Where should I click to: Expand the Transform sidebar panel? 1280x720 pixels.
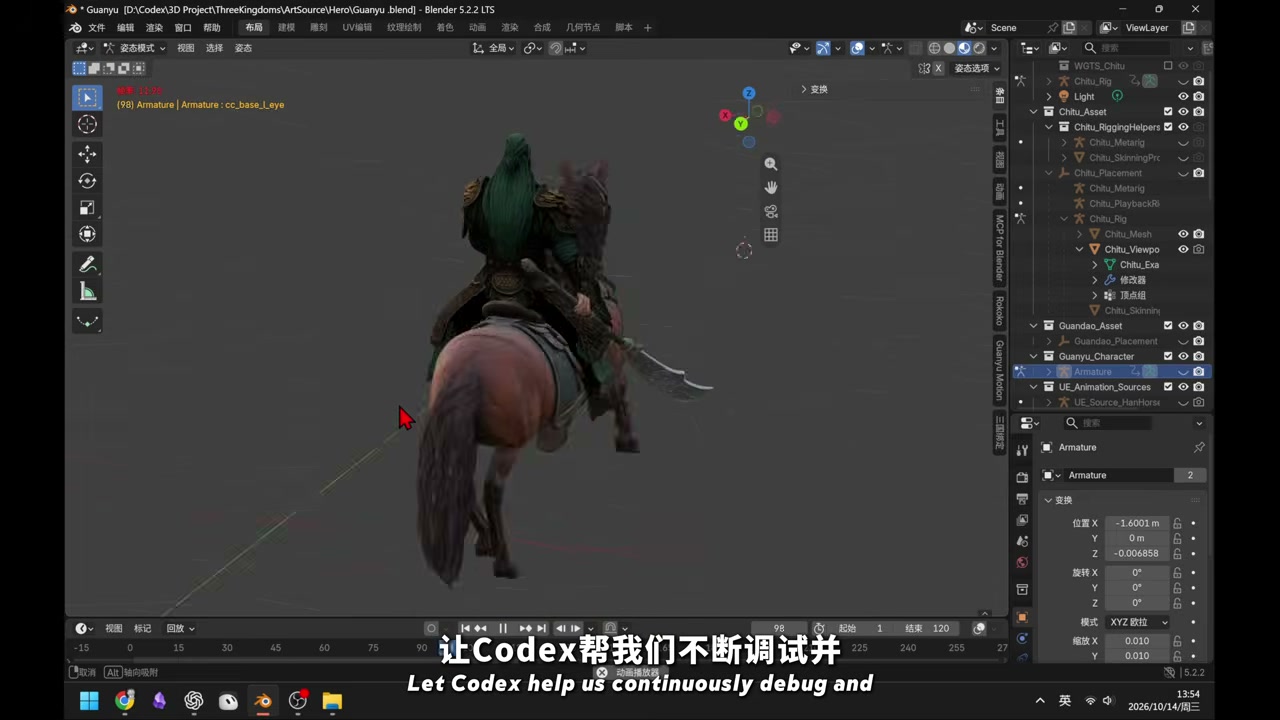814,89
